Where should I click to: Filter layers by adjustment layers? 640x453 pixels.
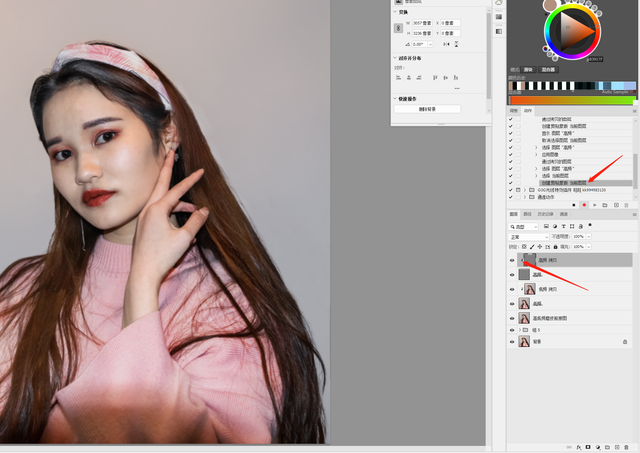tap(555, 226)
